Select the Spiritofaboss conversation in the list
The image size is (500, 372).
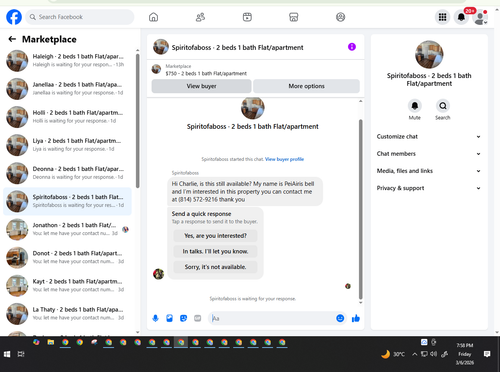68,201
